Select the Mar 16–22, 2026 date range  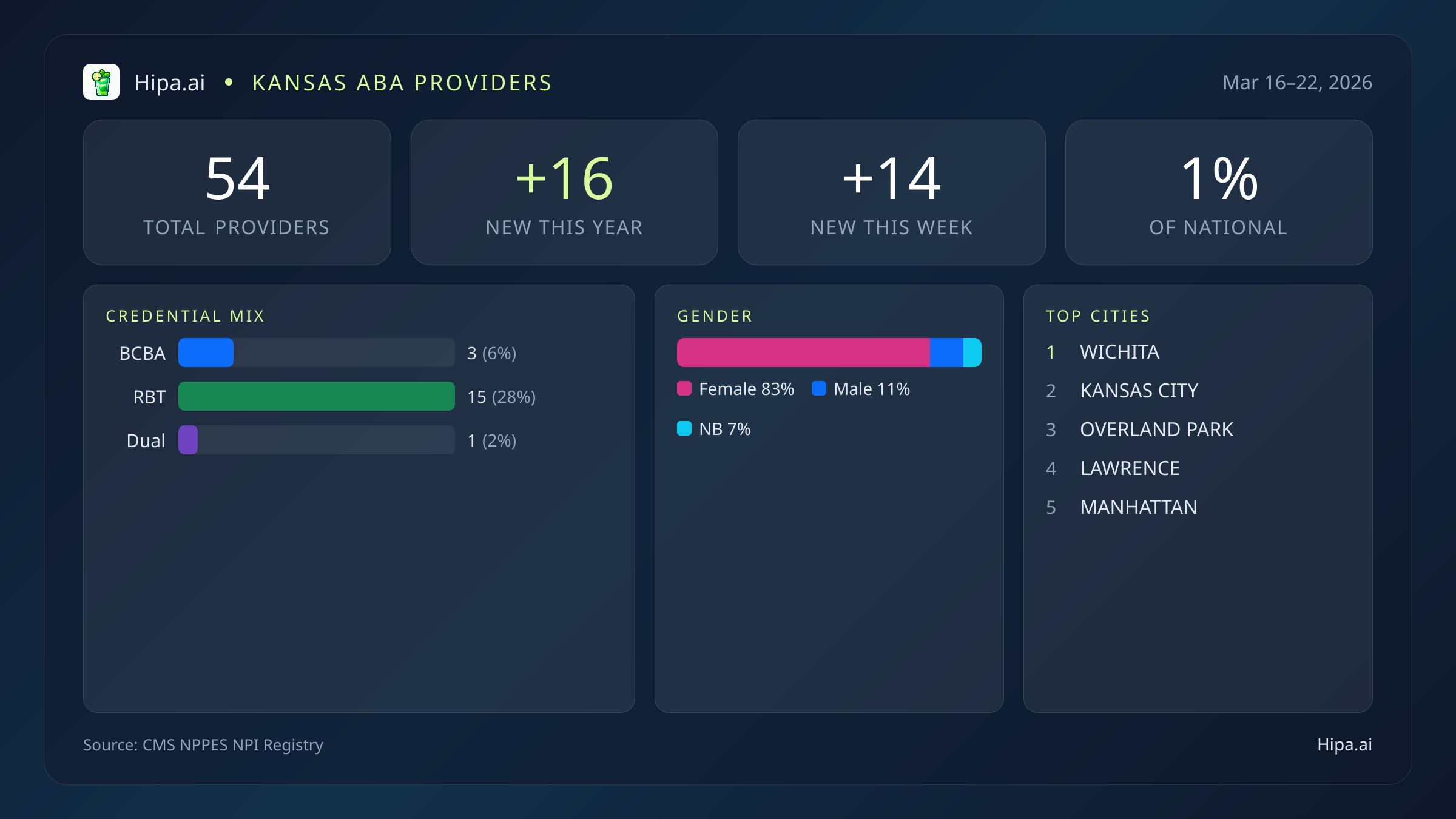[x=1298, y=82]
